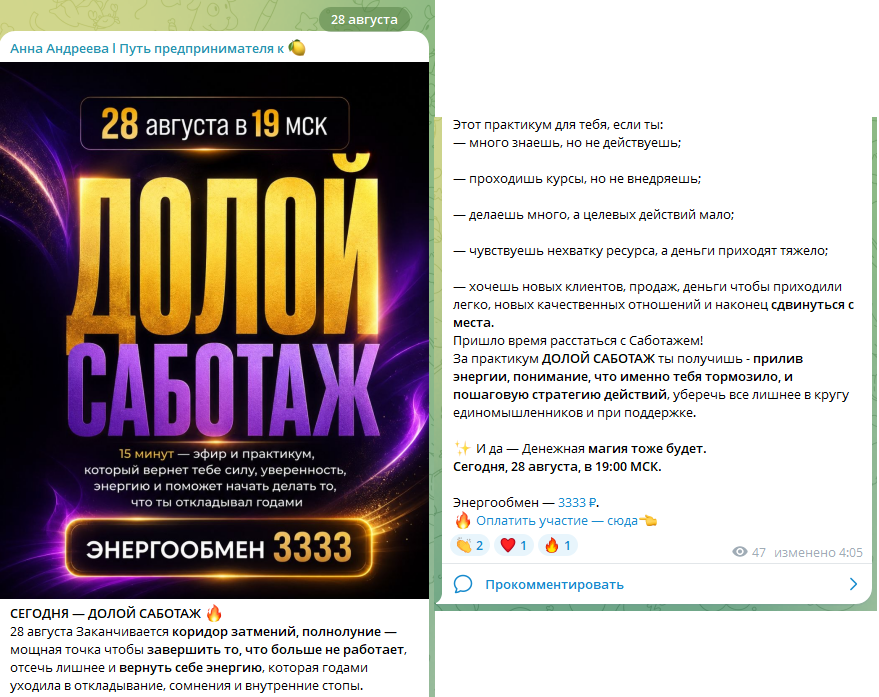Click the line делаешь много, а целевых действий мало
879x697 pixels.
[x=593, y=214]
